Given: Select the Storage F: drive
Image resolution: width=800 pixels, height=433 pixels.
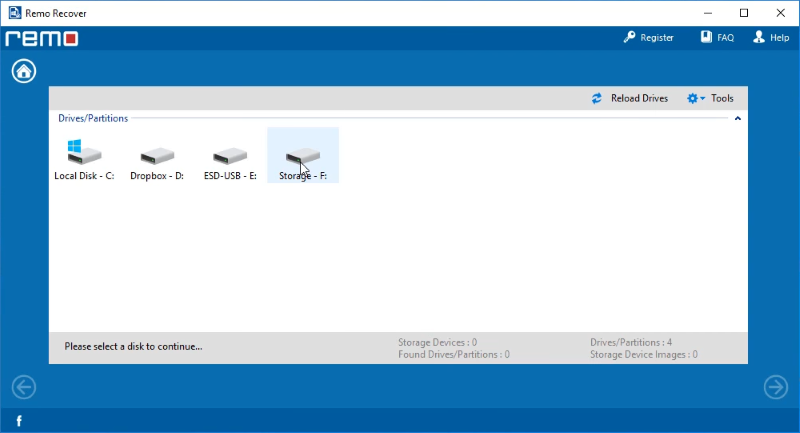Looking at the screenshot, I should (303, 155).
